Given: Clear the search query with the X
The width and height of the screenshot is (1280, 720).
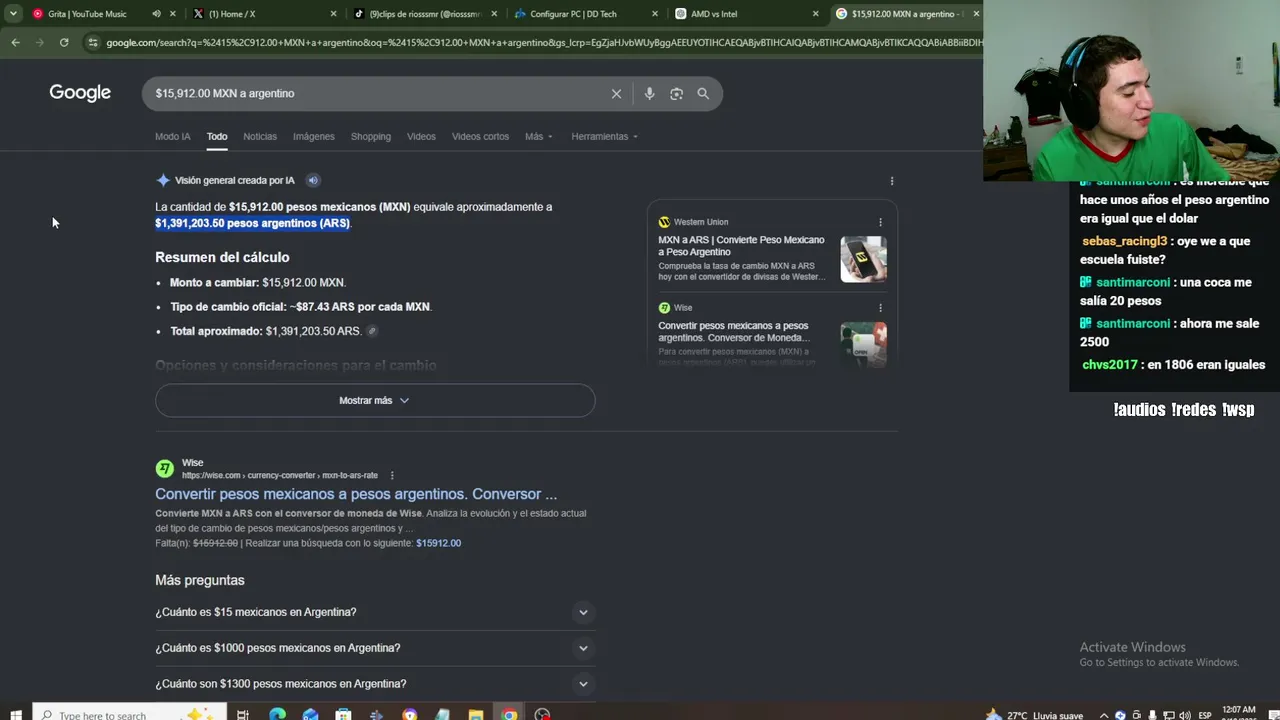Looking at the screenshot, I should pyautogui.click(x=616, y=94).
